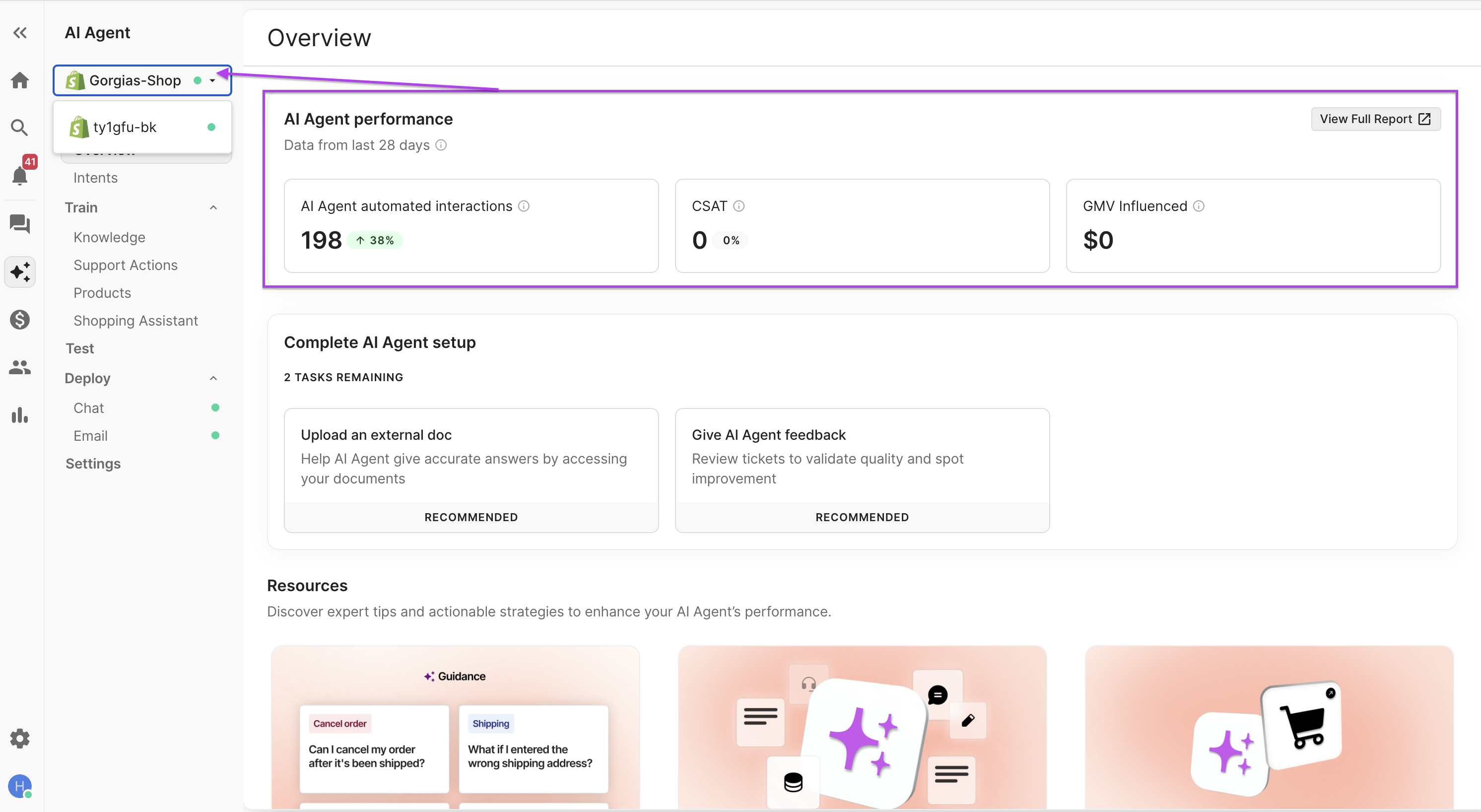The height and width of the screenshot is (812, 1481).
Task: Collapse the Deploy section chevron
Action: tap(213, 378)
